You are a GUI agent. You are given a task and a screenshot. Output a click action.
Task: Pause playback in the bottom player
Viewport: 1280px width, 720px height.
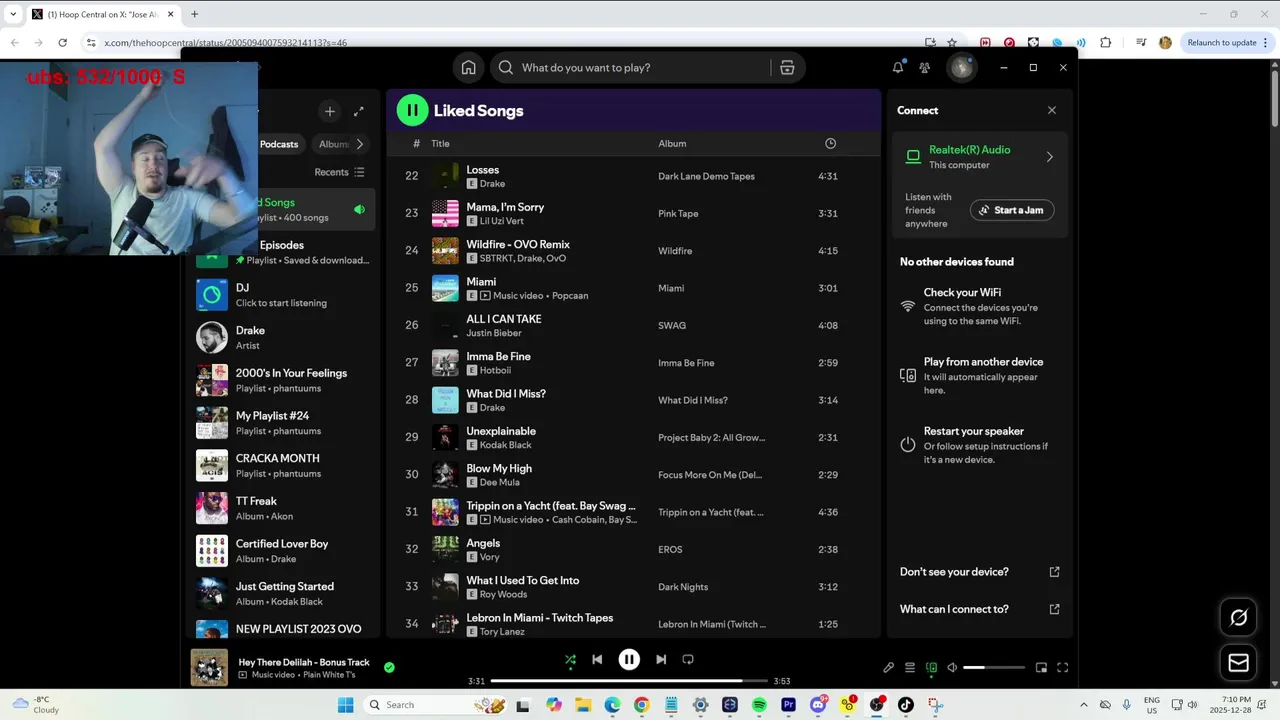pos(629,659)
